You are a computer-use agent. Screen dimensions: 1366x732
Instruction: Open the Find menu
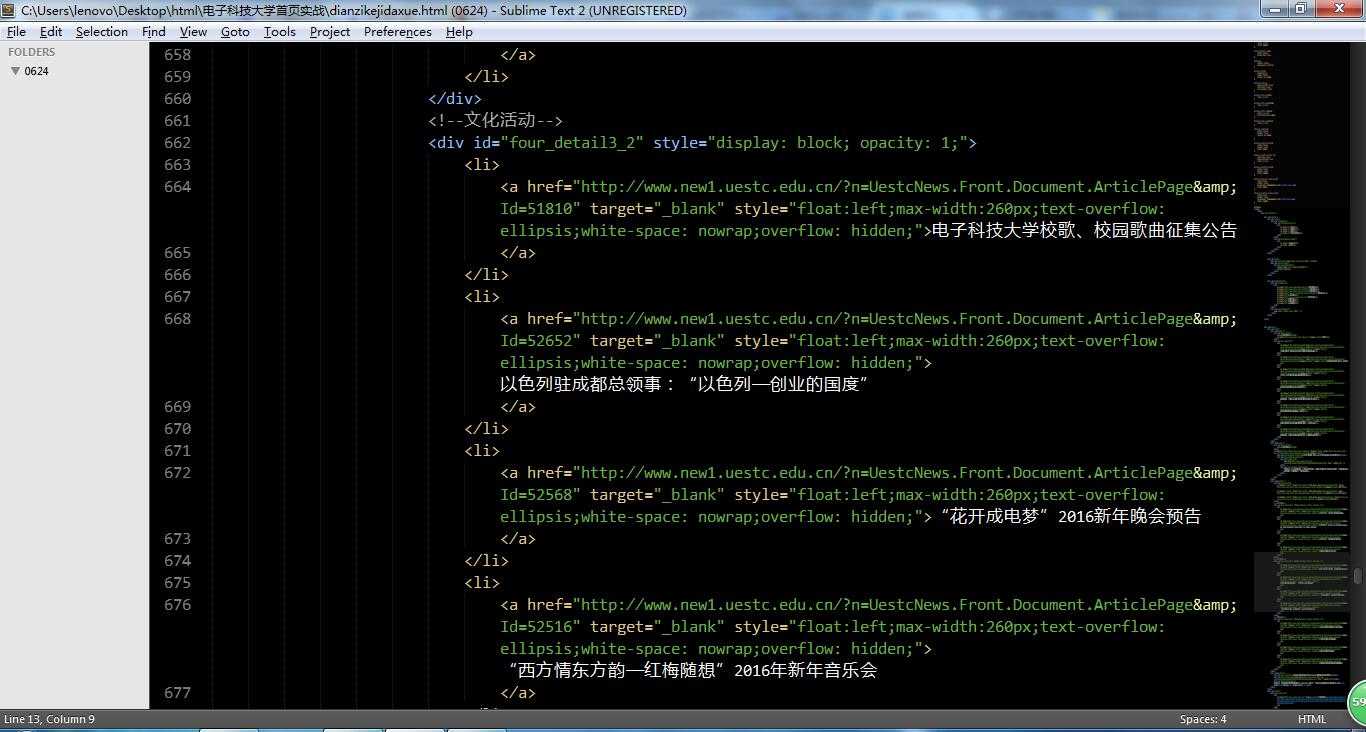coord(154,32)
